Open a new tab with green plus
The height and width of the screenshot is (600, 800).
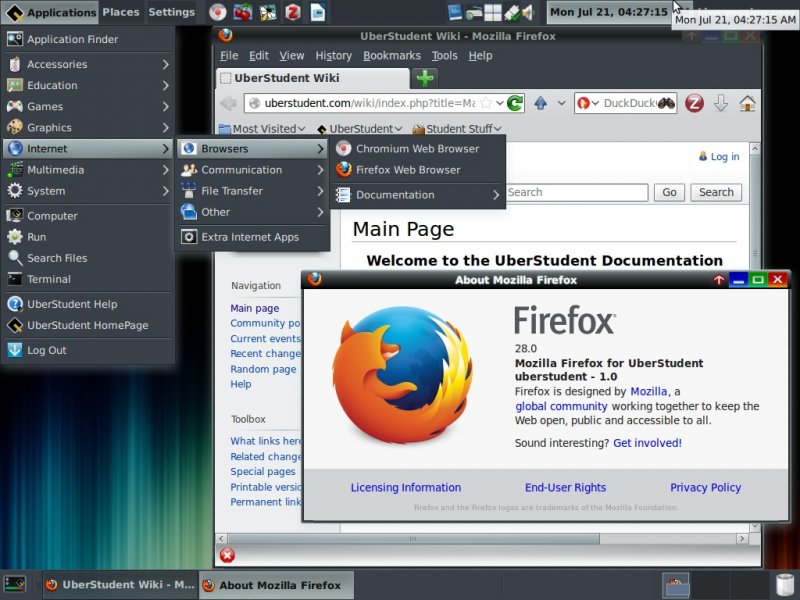pyautogui.click(x=424, y=78)
